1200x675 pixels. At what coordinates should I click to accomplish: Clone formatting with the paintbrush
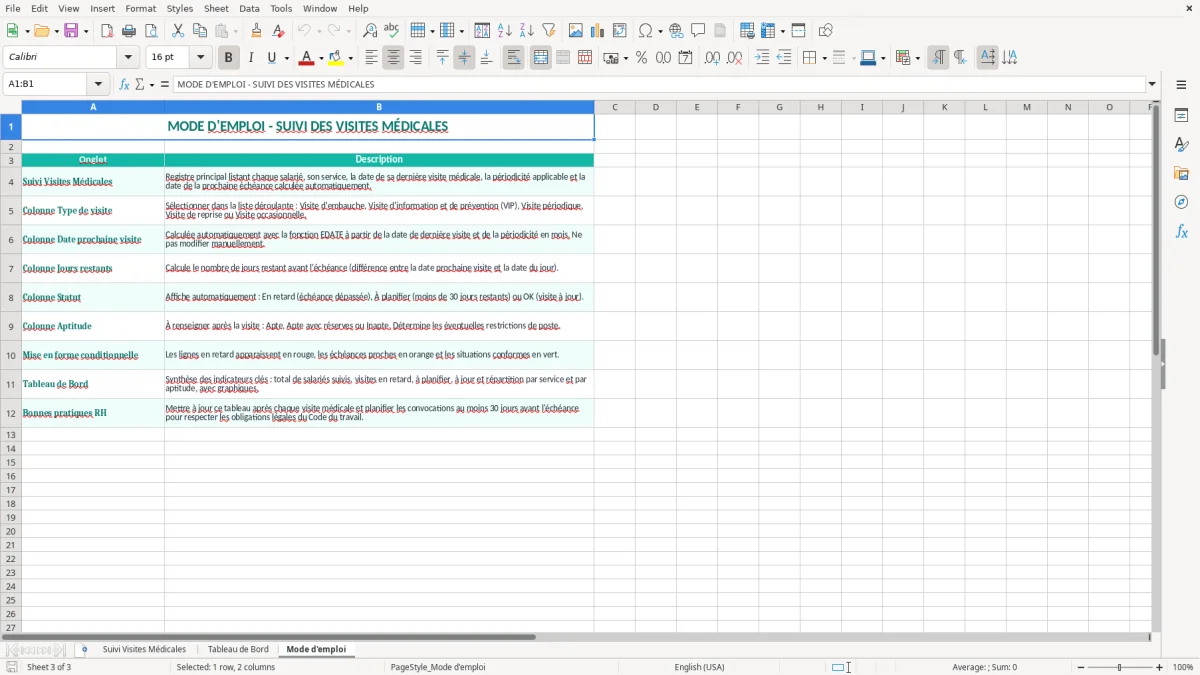(x=257, y=31)
